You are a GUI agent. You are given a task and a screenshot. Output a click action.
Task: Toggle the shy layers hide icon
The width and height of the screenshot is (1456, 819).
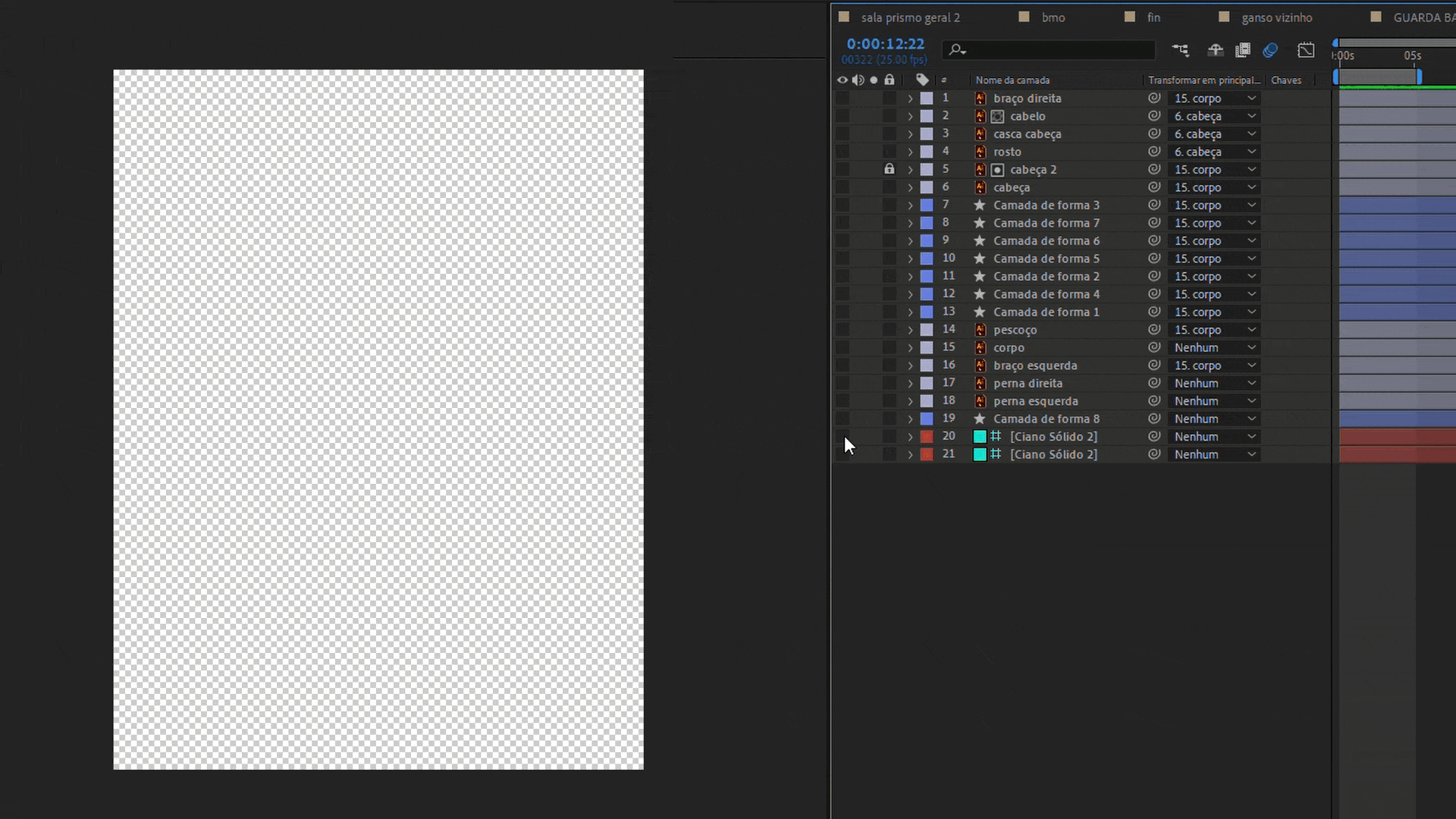[1215, 50]
